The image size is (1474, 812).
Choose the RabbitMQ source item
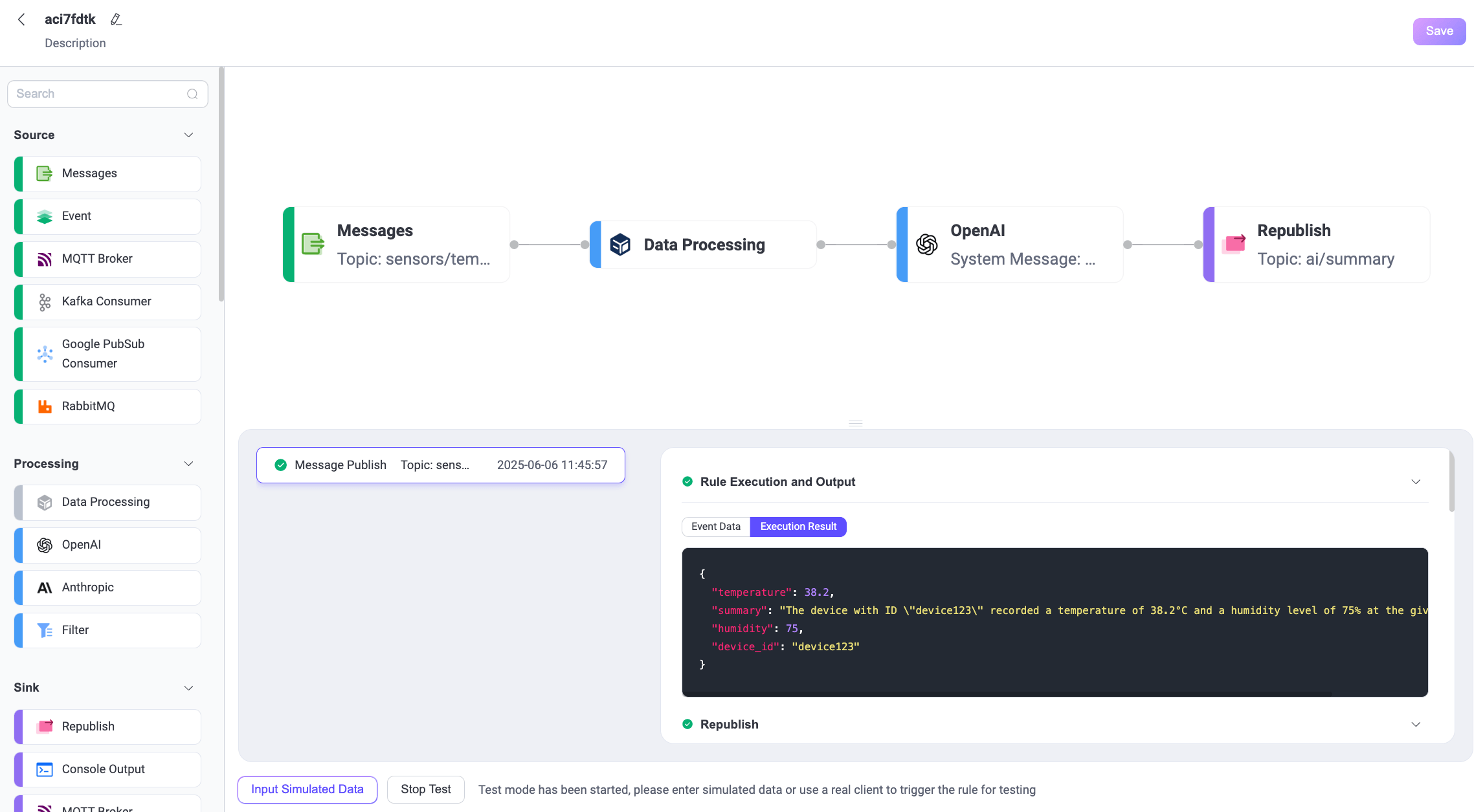point(107,406)
